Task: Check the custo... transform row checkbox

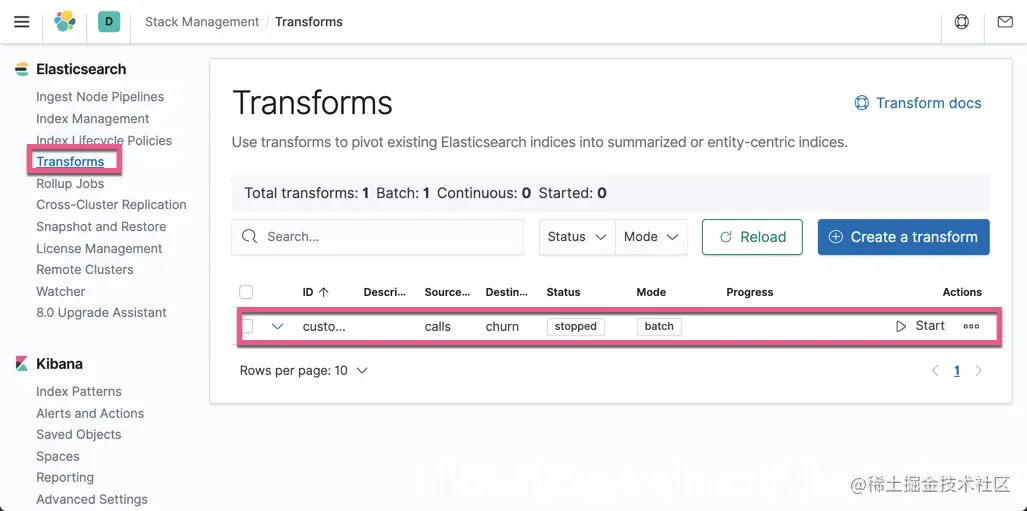Action: (x=247, y=326)
